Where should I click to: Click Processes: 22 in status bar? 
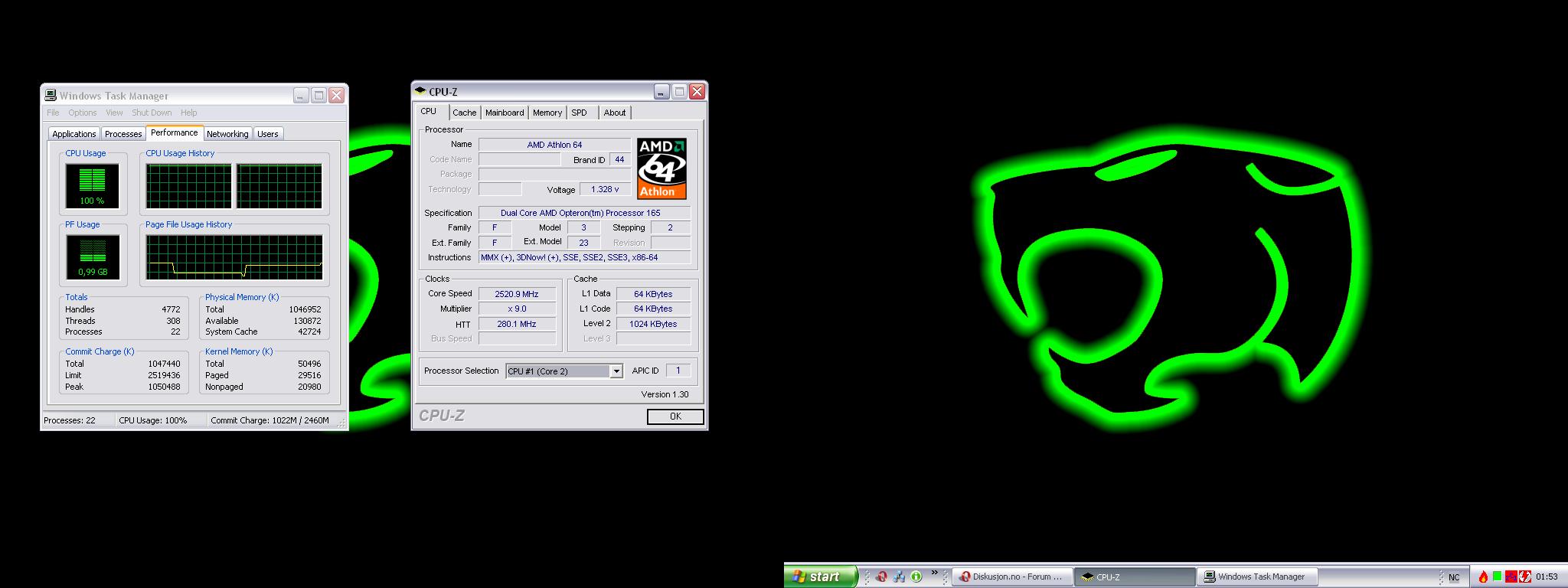(x=70, y=420)
